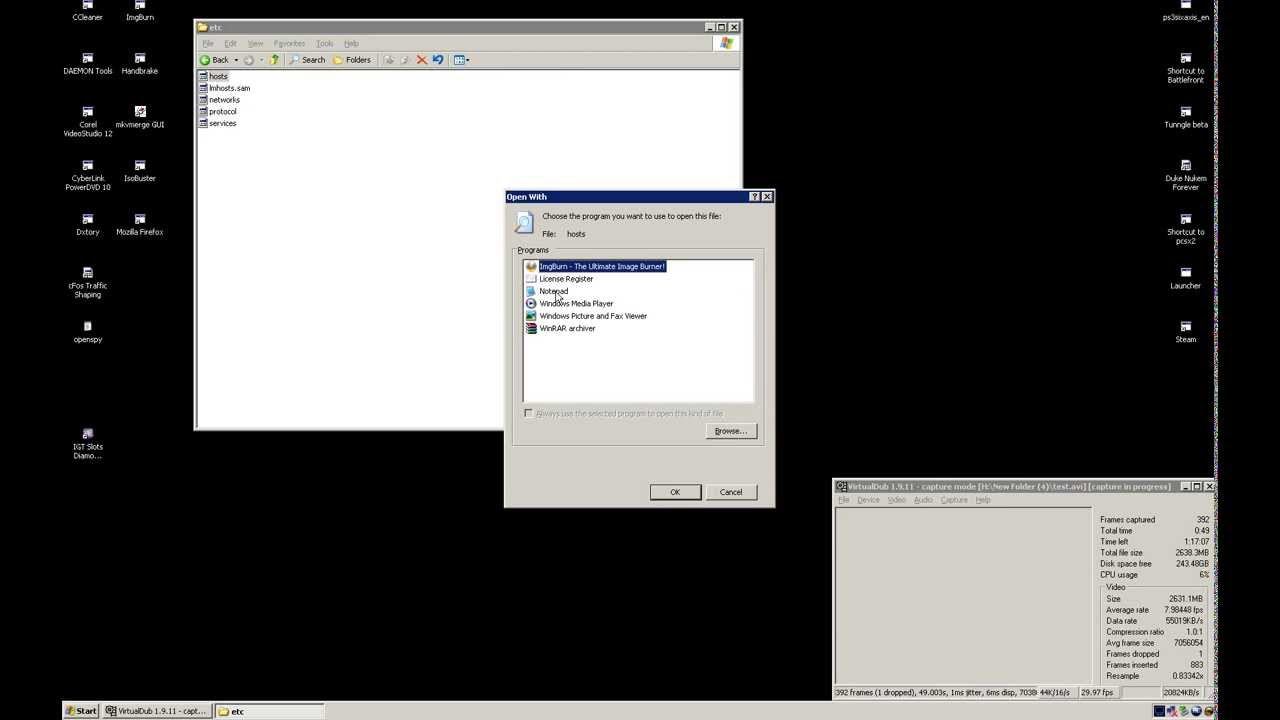
Task: Click OK in the Open With dialog
Action: 675,492
